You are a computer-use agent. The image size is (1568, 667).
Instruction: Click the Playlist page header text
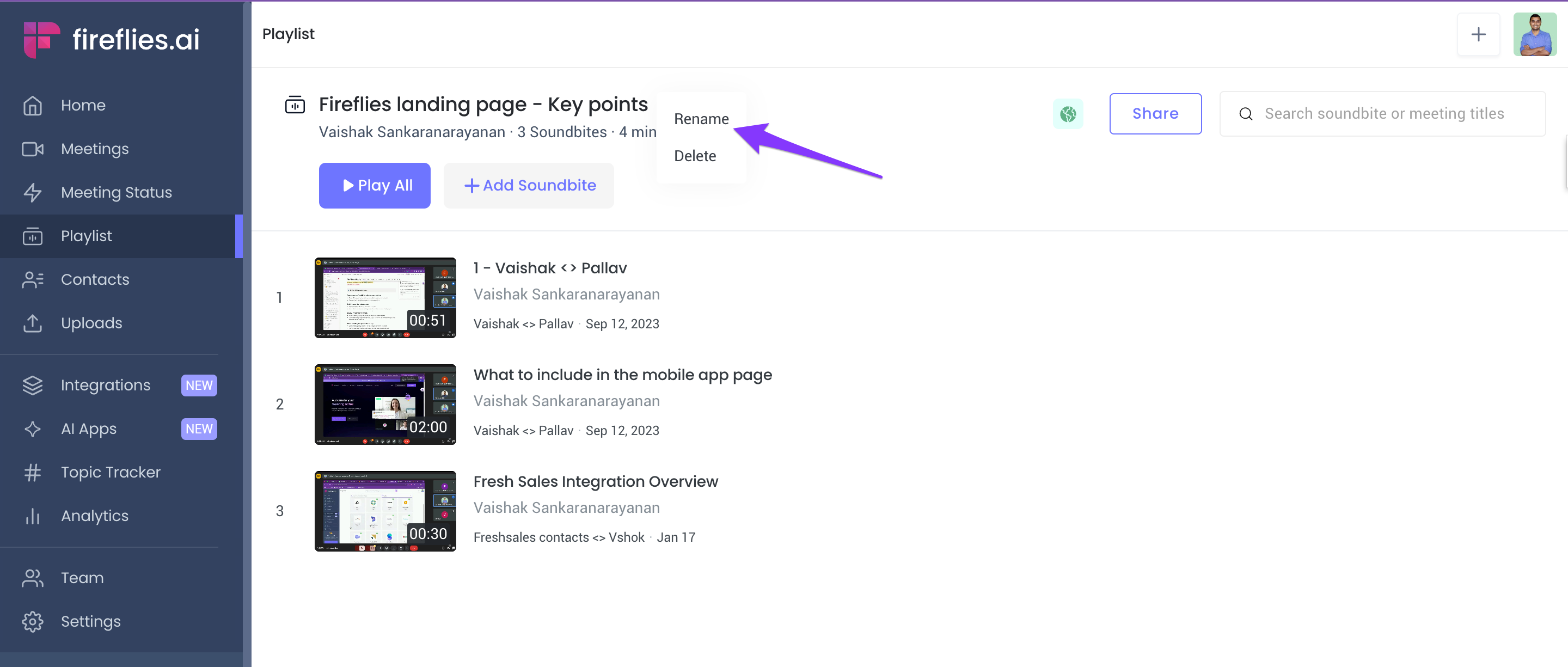[289, 34]
